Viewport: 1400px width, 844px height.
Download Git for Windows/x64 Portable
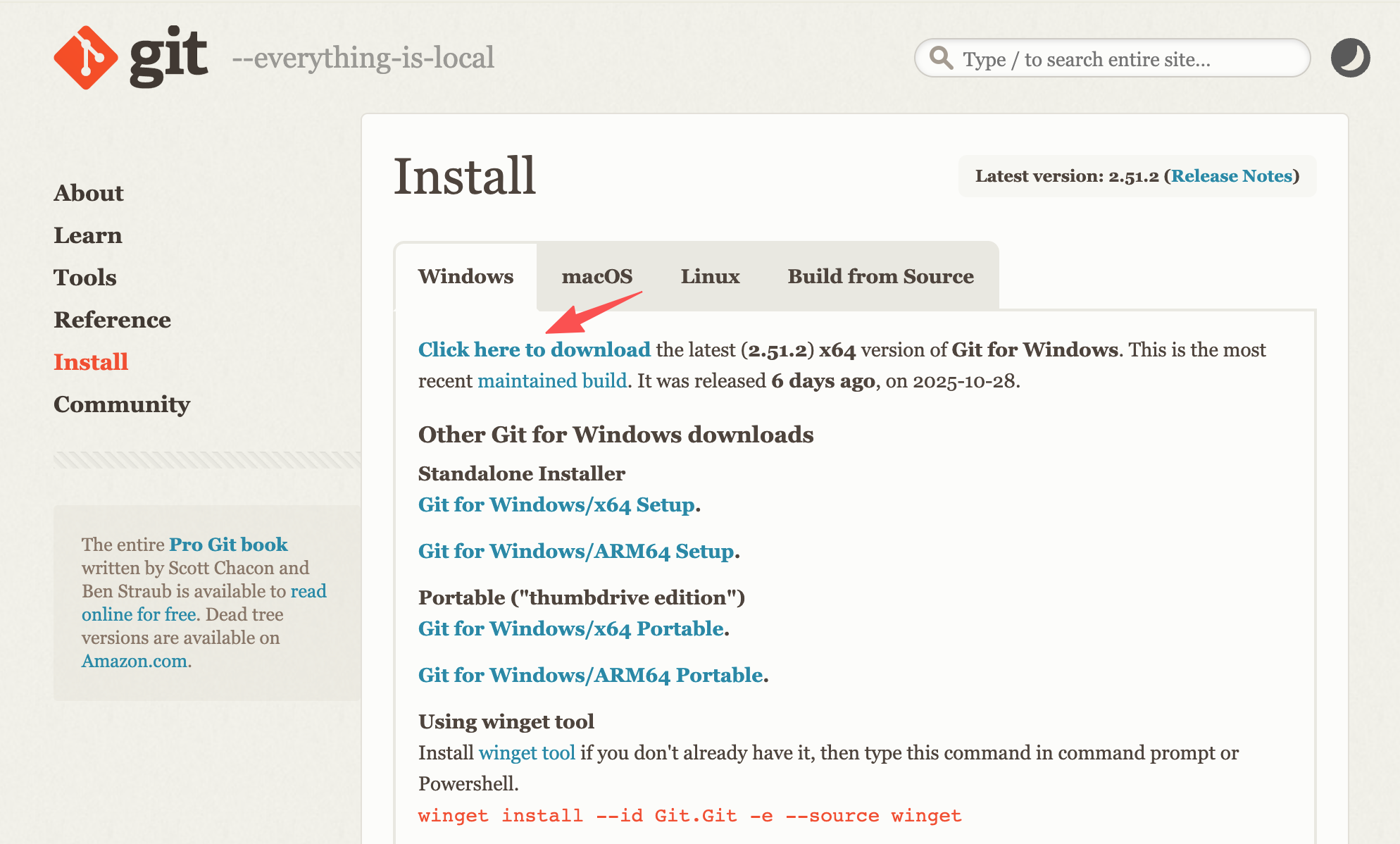[570, 628]
